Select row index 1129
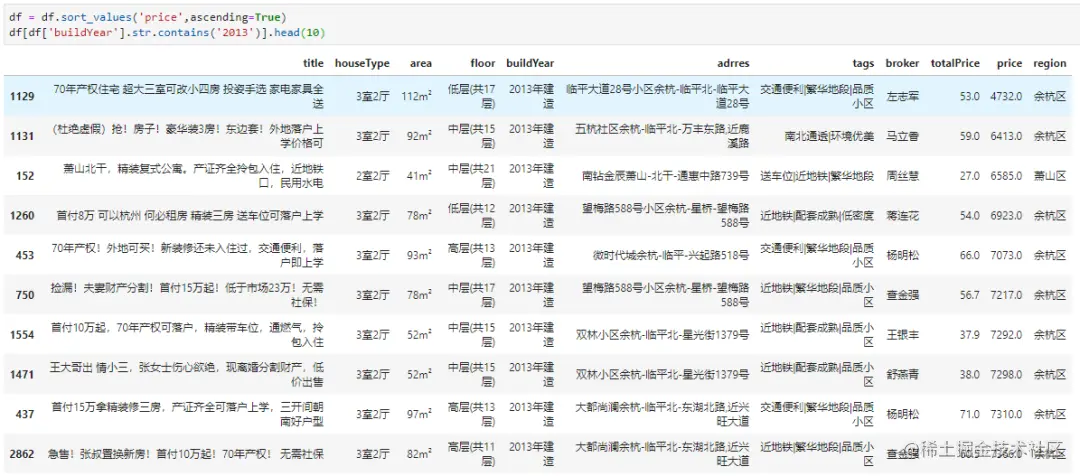 (22, 96)
